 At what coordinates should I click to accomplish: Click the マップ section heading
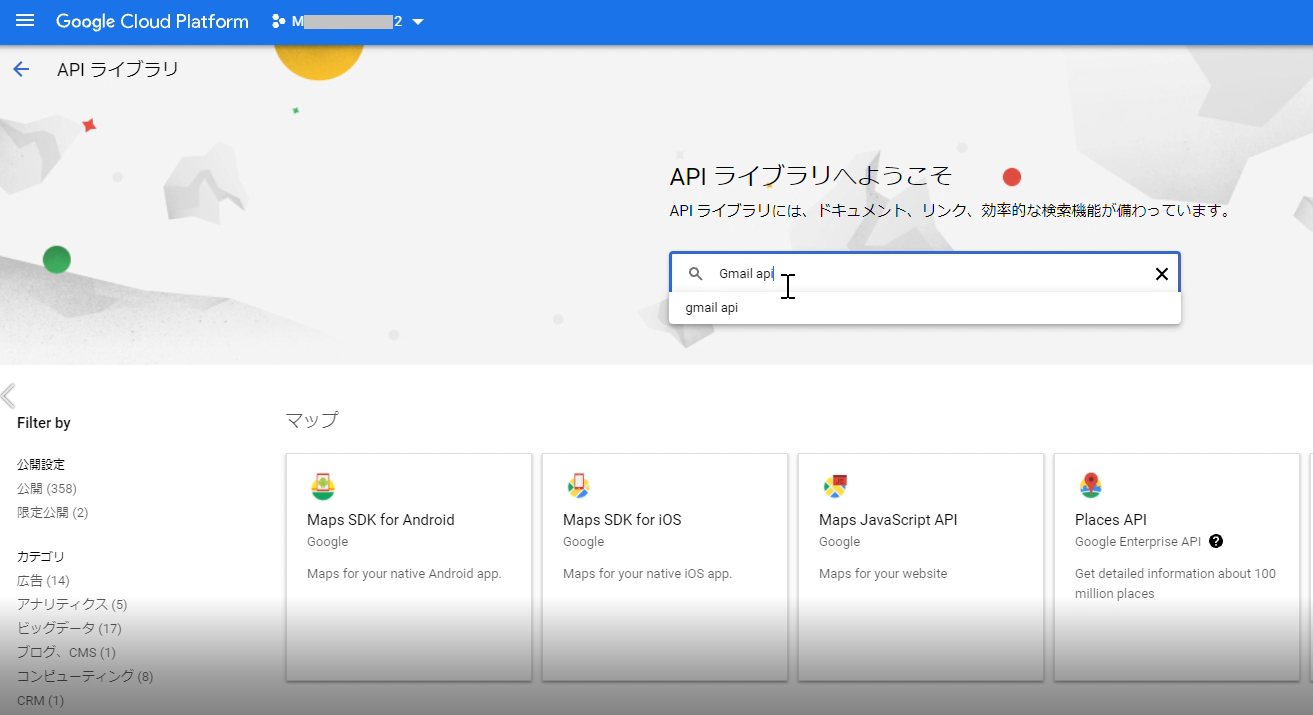pyautogui.click(x=312, y=420)
